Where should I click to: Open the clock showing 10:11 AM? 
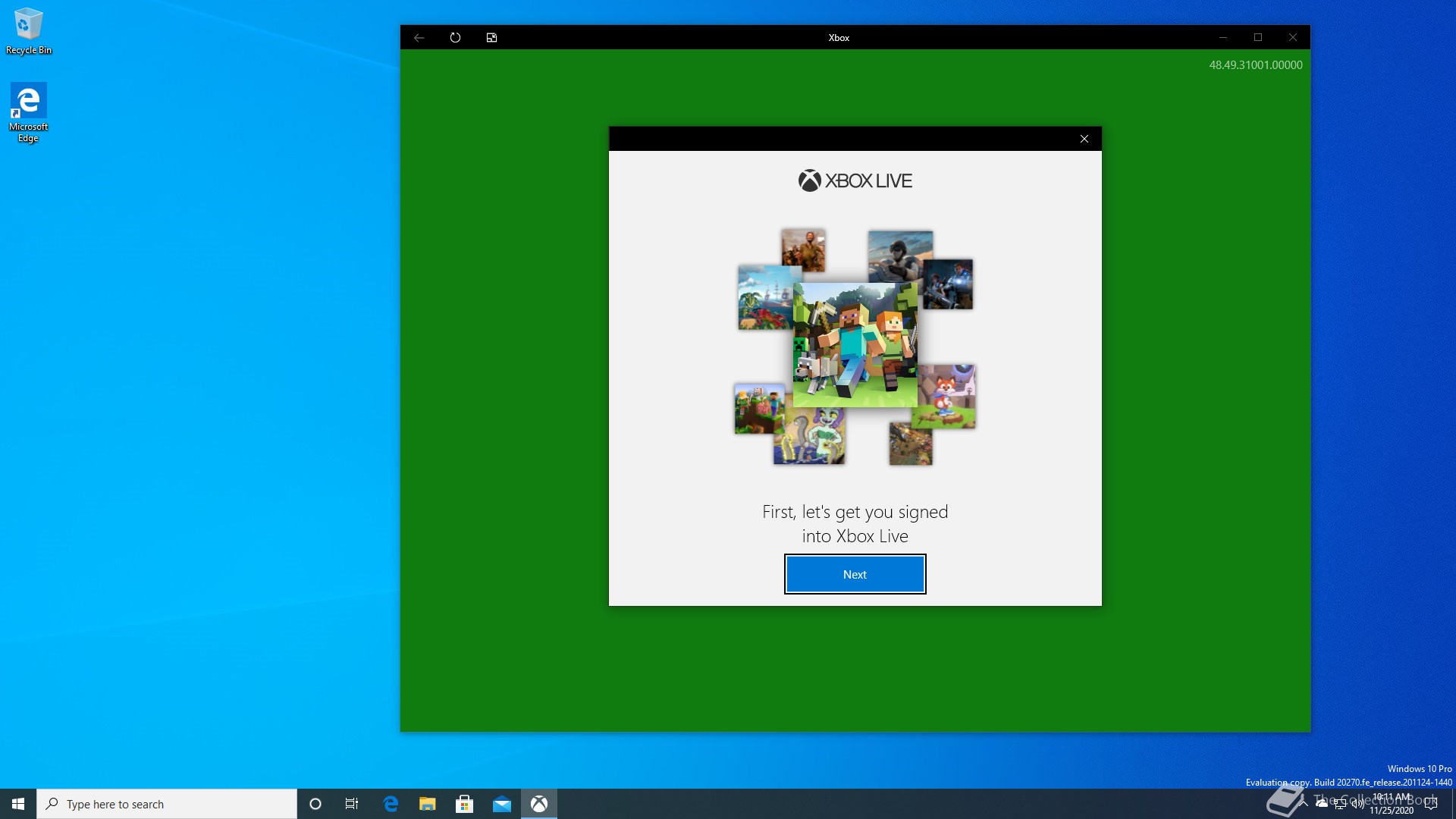1392,804
